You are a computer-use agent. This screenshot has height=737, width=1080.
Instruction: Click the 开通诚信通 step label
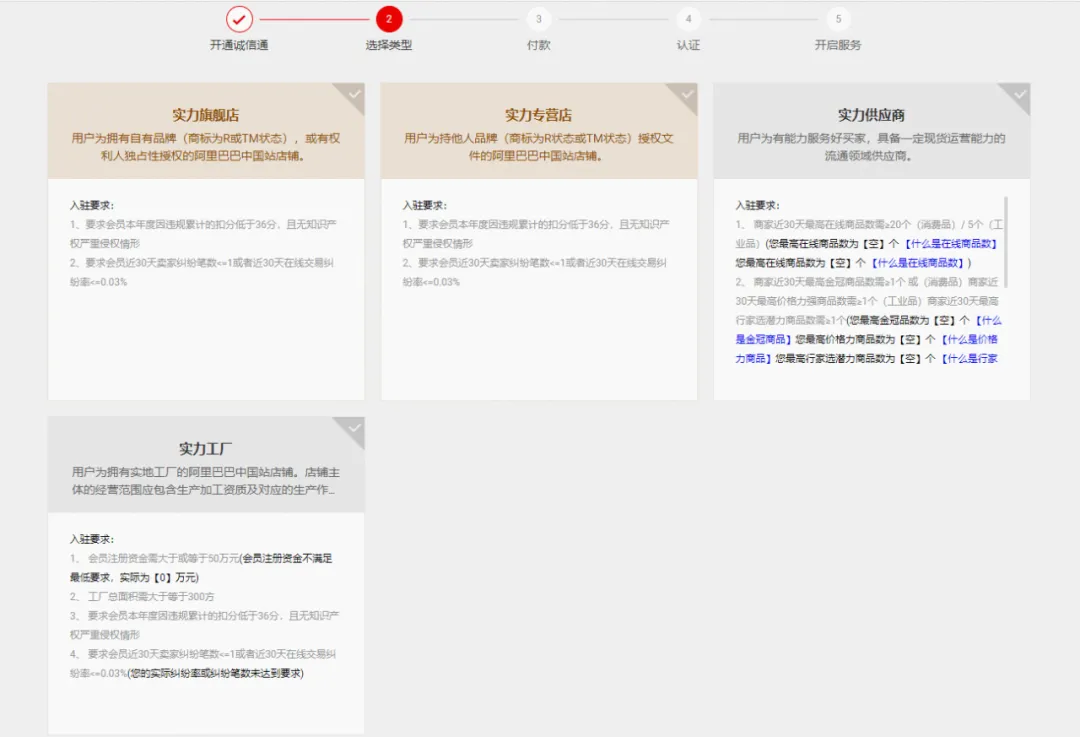(x=239, y=45)
